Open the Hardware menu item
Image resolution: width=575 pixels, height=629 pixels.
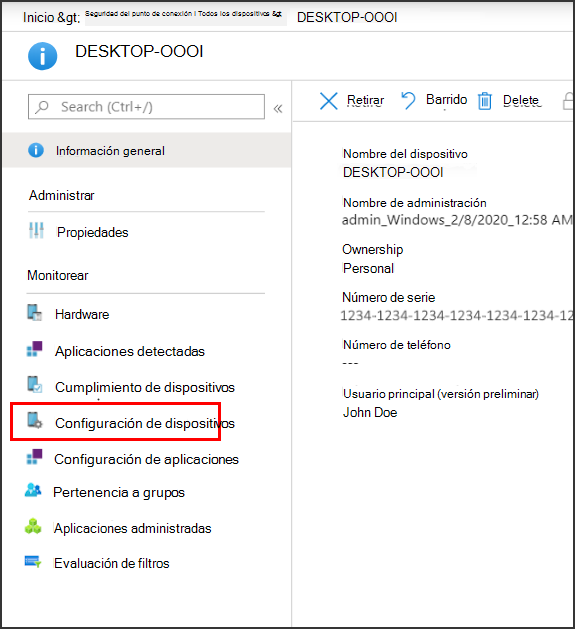click(x=82, y=314)
